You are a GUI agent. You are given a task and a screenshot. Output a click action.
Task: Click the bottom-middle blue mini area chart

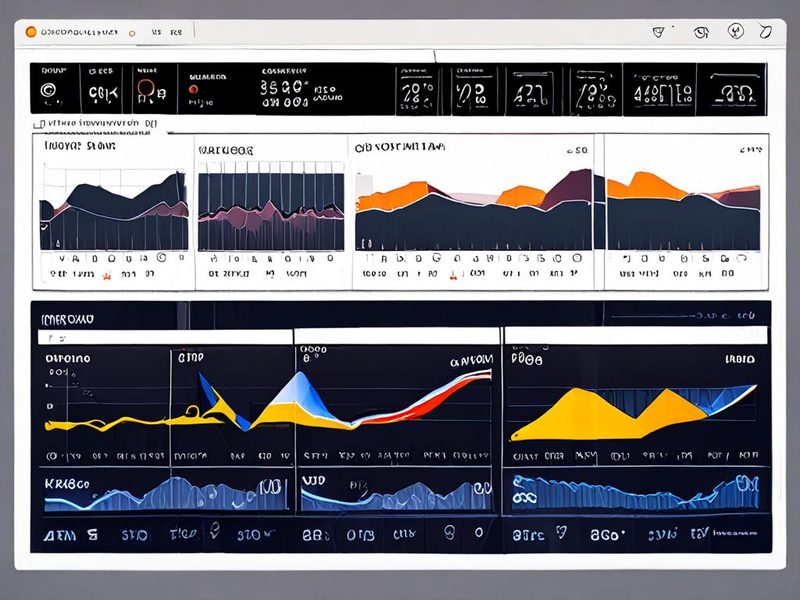coord(396,495)
